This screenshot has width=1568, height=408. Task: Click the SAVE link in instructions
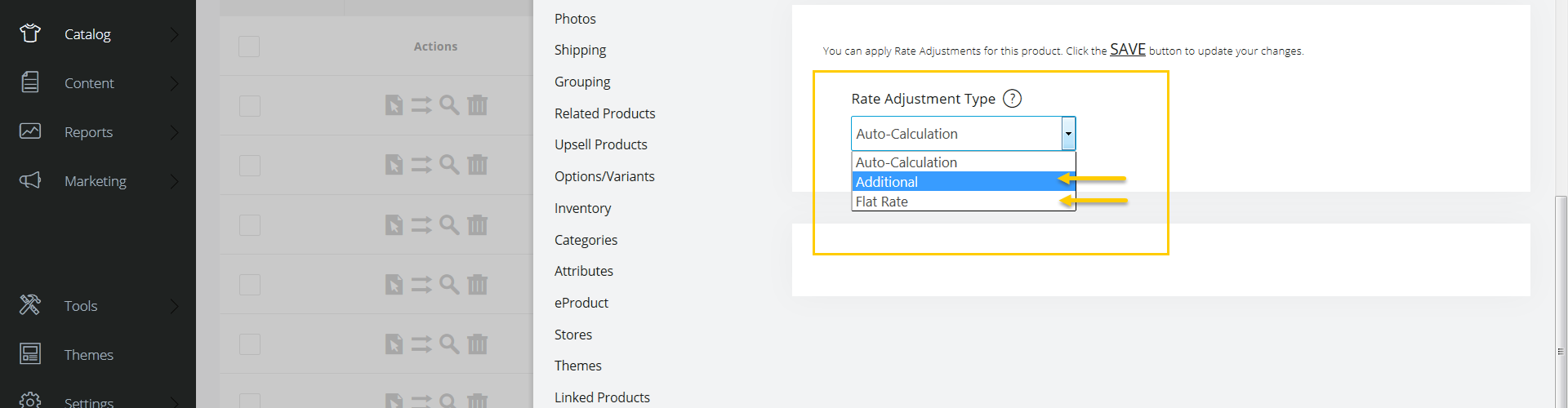point(1128,49)
